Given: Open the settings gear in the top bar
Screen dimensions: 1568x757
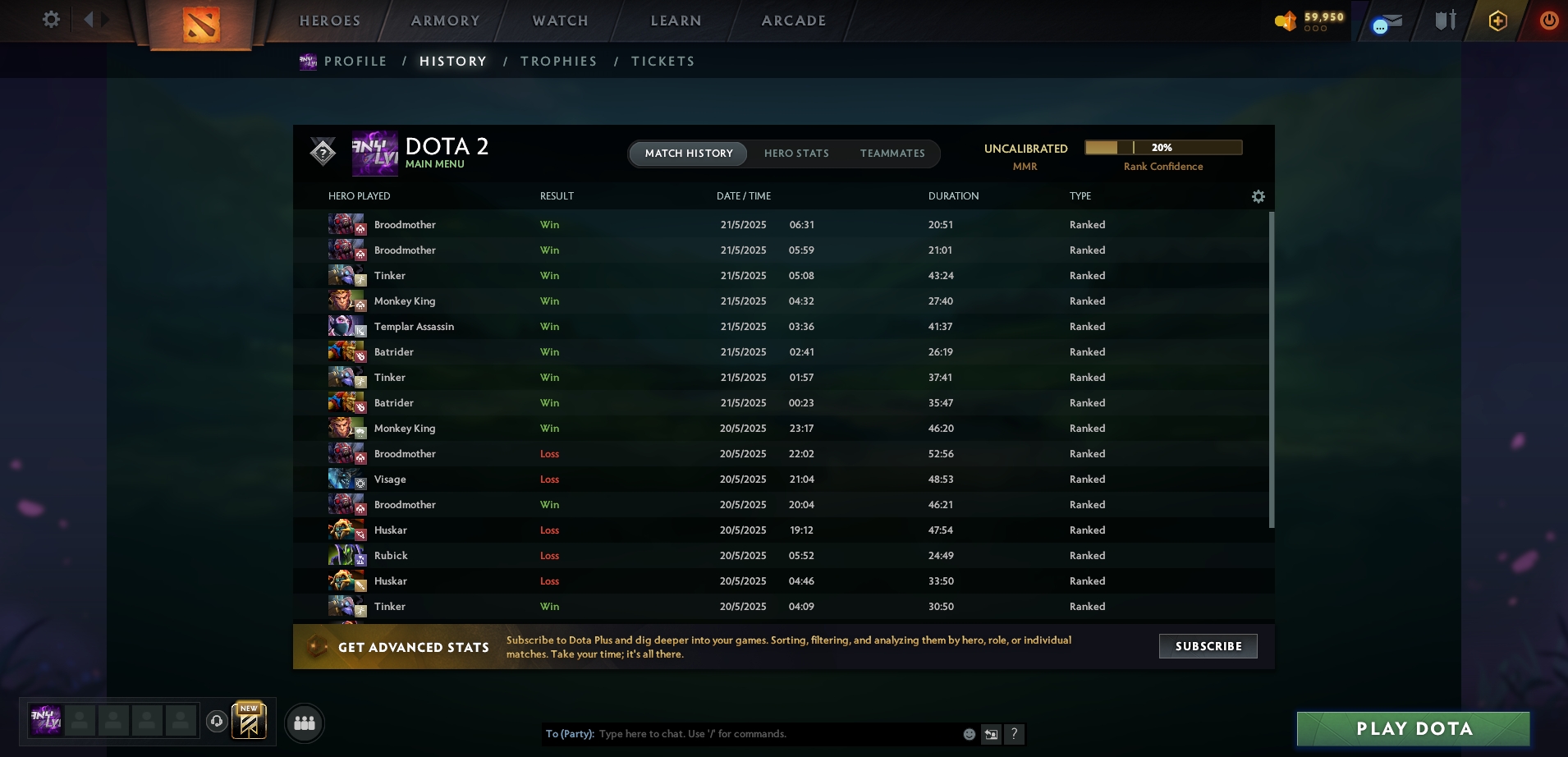Looking at the screenshot, I should click(x=51, y=19).
